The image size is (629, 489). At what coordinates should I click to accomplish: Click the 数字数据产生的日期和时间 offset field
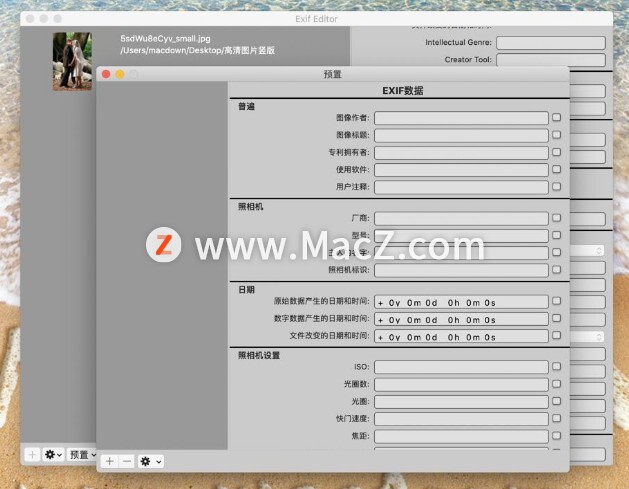coord(461,319)
